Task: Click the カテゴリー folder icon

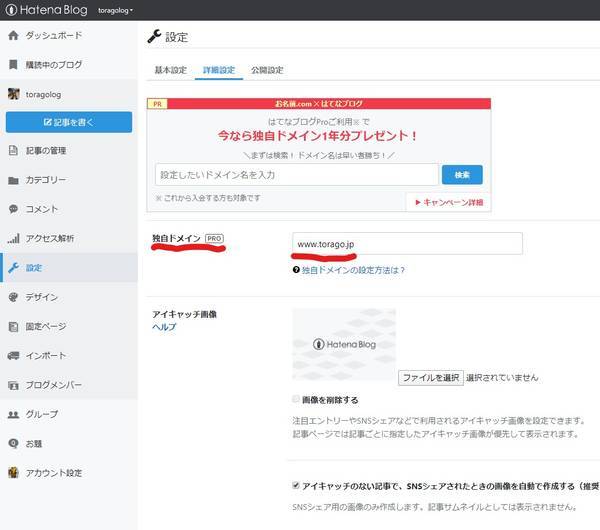Action: click(x=13, y=180)
